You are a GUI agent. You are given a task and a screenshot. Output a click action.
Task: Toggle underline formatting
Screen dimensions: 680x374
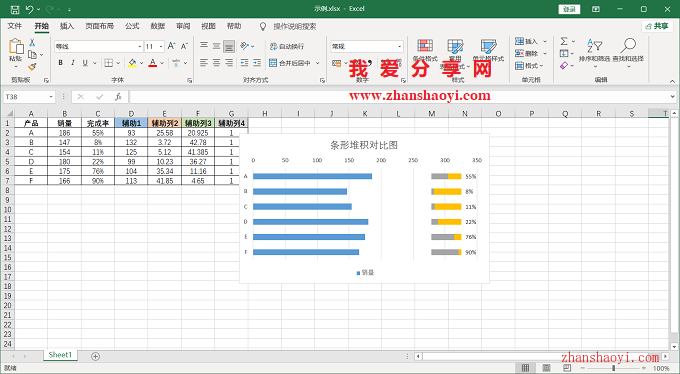[85, 63]
